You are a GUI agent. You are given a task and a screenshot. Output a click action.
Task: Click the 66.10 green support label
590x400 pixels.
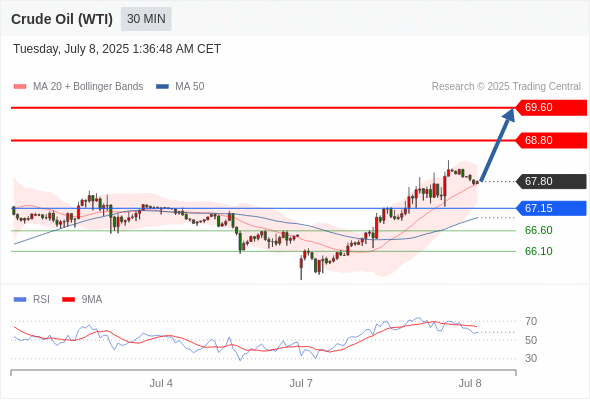[538, 251]
